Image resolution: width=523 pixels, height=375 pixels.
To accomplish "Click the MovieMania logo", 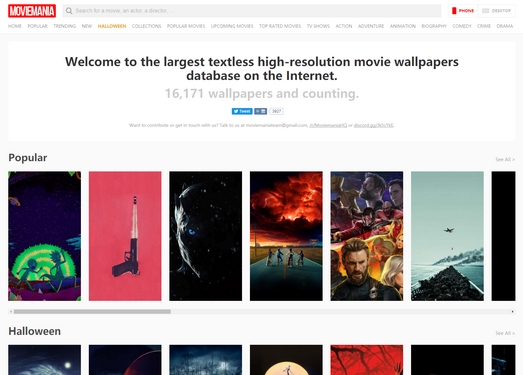I will pos(32,11).
